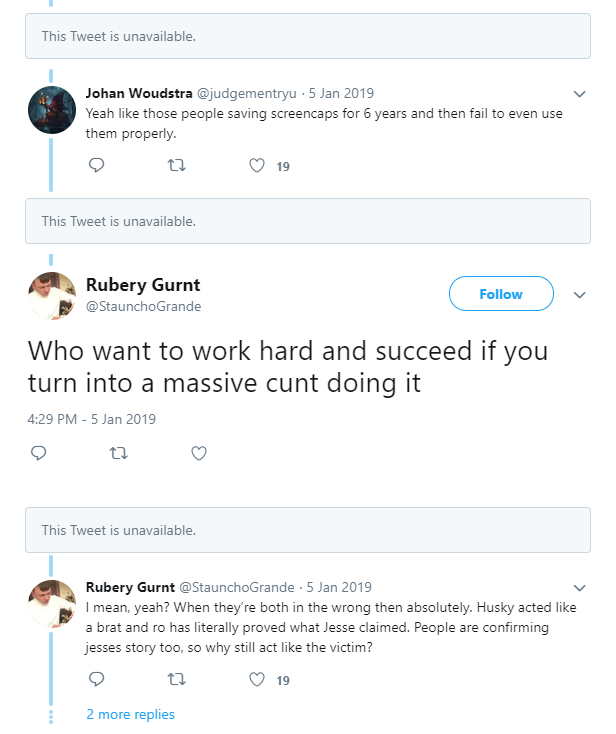Screen dimensions: 616x734
Task: Open options chevron on Johan Woudstra's tweet
Action: tap(579, 94)
